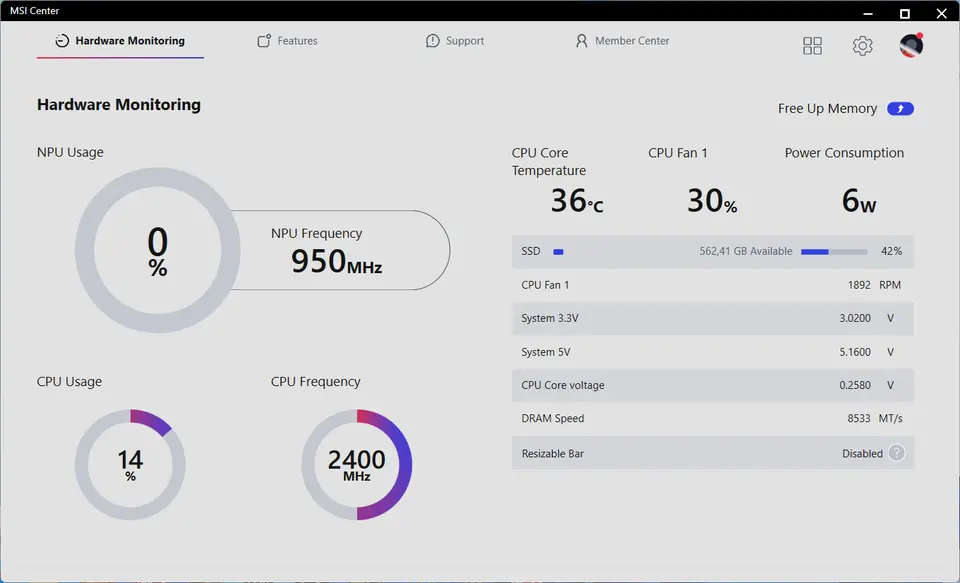Close the MSI Center window
The width and height of the screenshot is (960, 583).
click(942, 13)
